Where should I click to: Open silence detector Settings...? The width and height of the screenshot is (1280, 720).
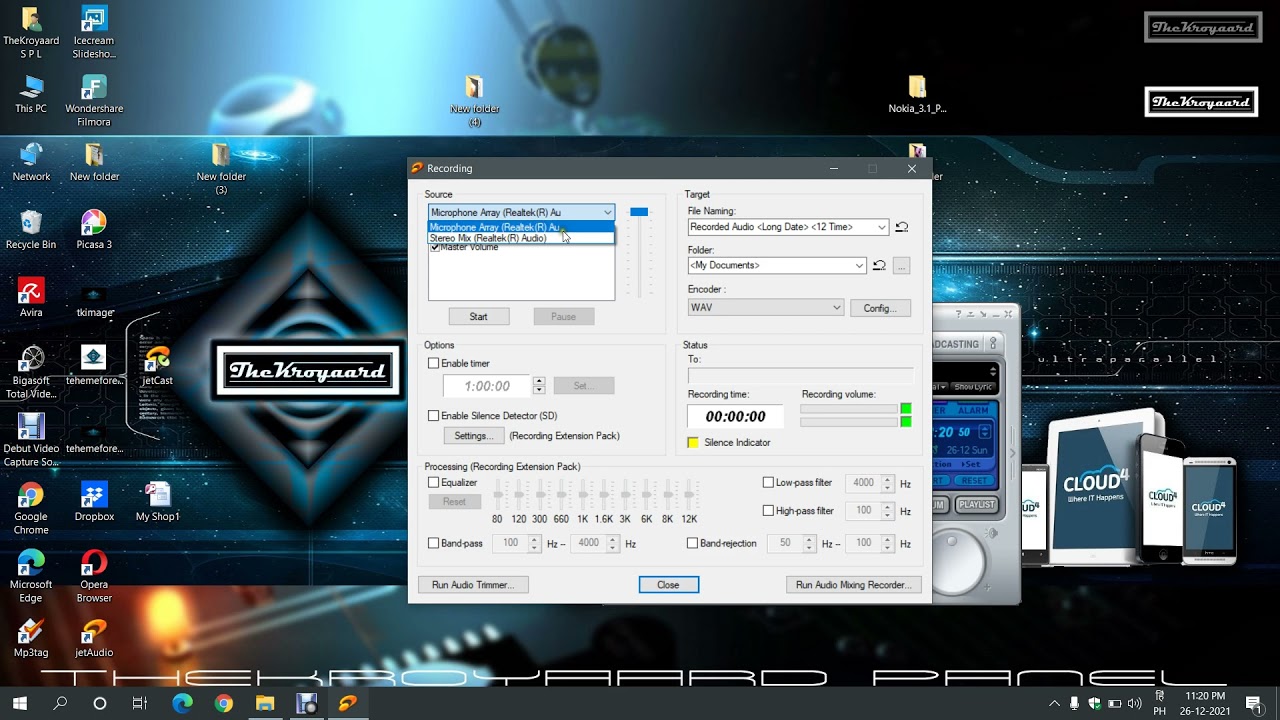(x=473, y=436)
